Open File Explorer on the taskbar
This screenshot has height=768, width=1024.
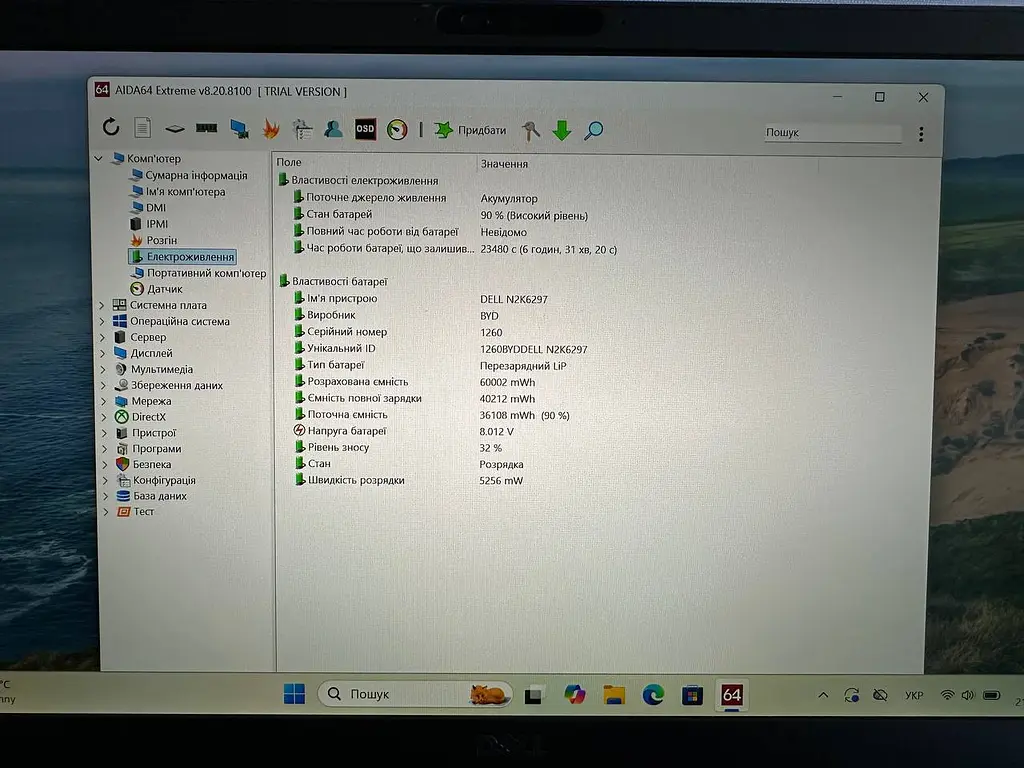614,694
